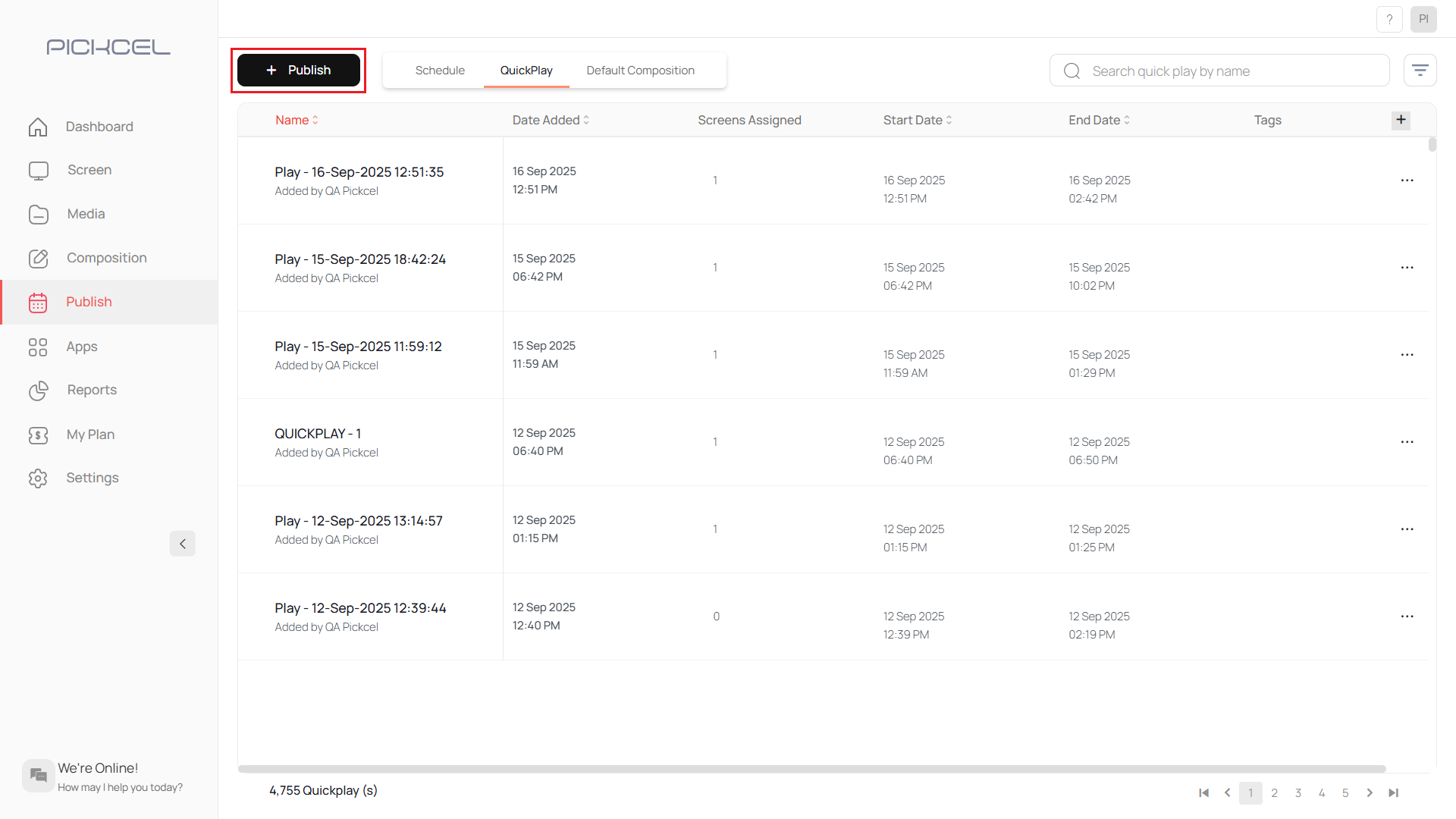1456x819 pixels.
Task: Open the Reports pie chart icon
Action: tap(38, 391)
